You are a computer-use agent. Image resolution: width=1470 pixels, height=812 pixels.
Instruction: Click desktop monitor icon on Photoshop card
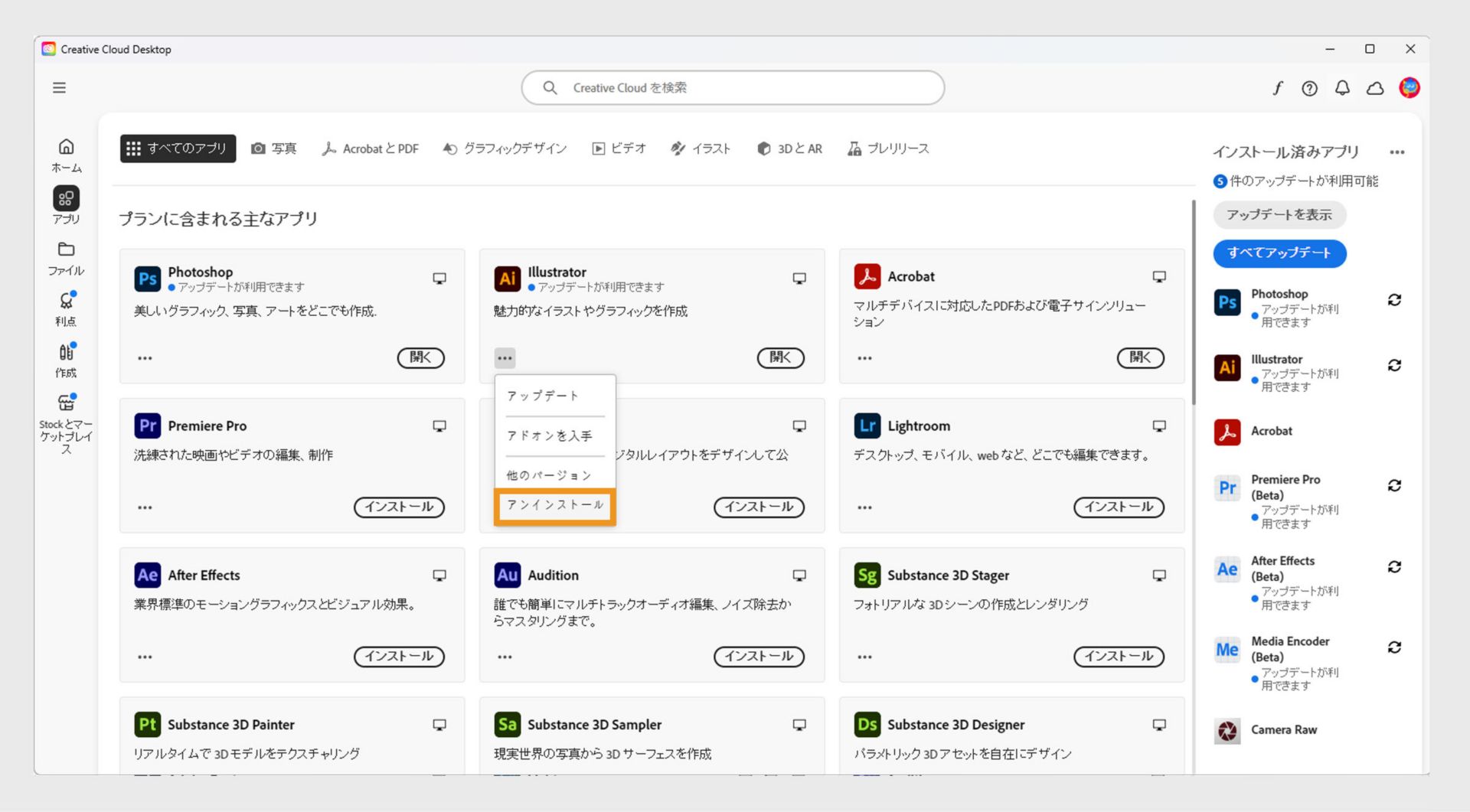click(x=439, y=279)
